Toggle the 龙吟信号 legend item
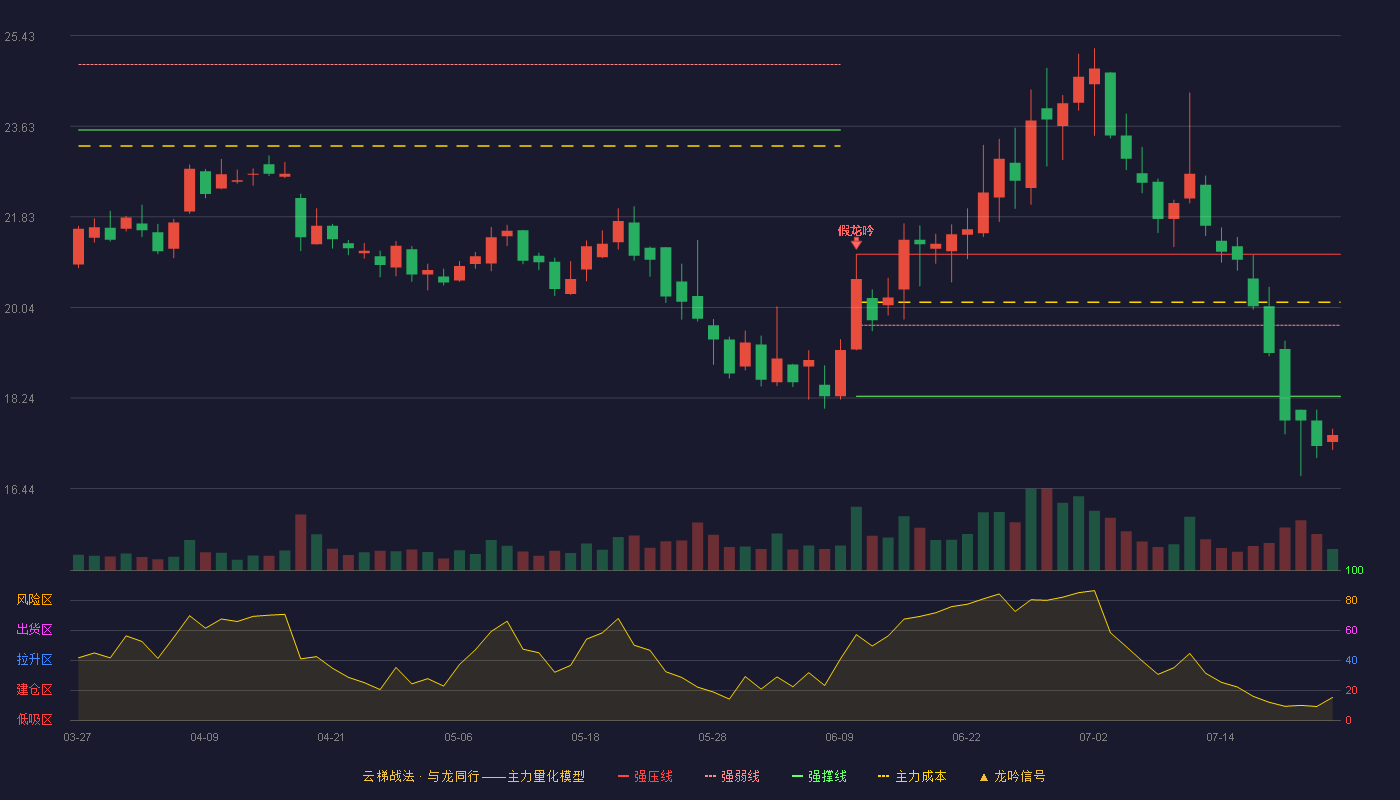 click(1012, 776)
